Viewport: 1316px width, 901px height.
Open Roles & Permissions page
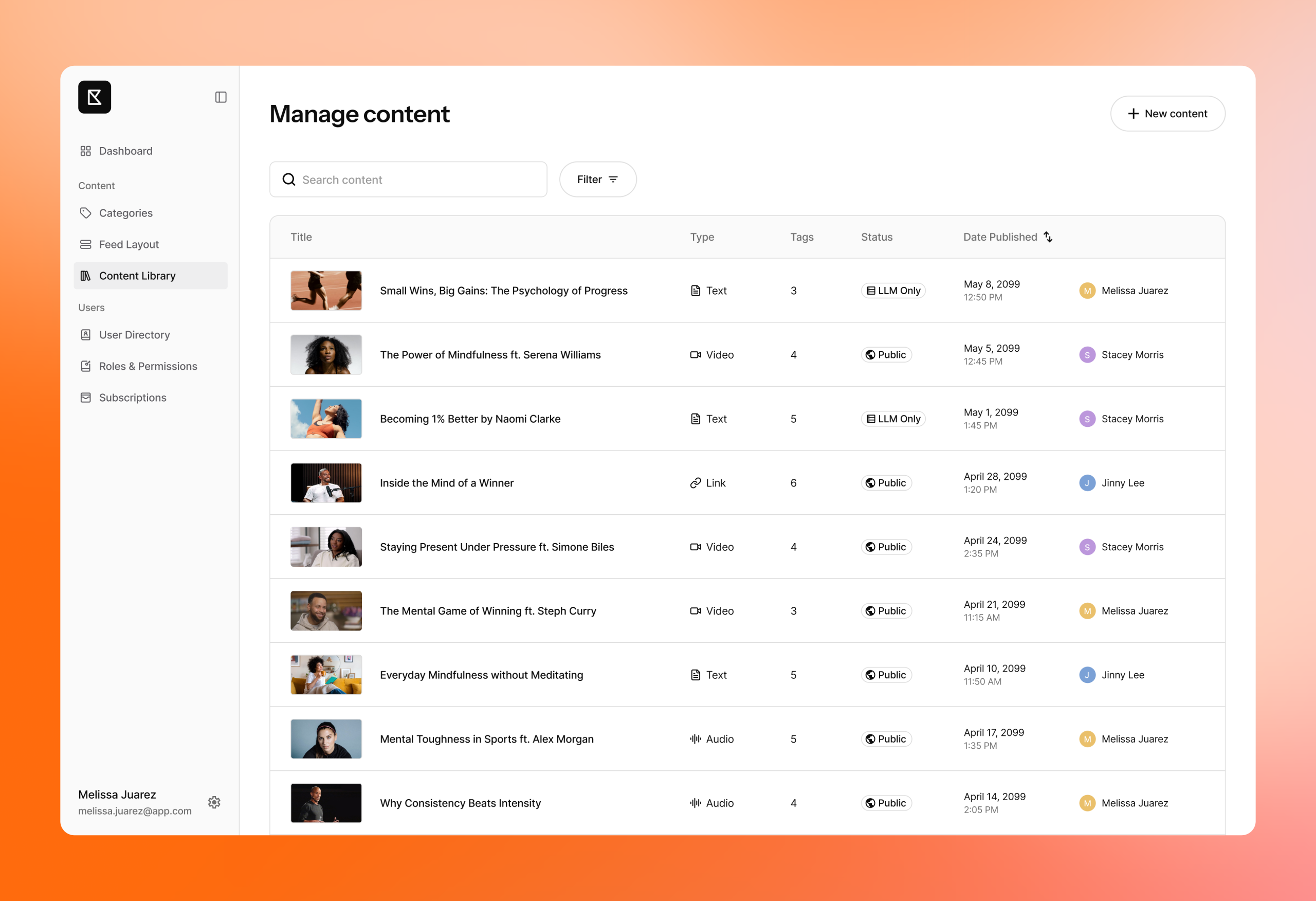[x=148, y=366]
